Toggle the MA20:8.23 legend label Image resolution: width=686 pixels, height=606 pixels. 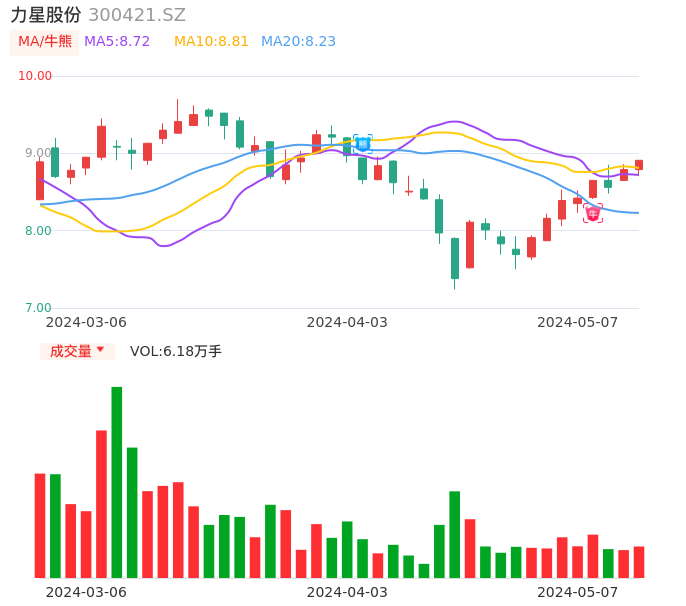[298, 42]
